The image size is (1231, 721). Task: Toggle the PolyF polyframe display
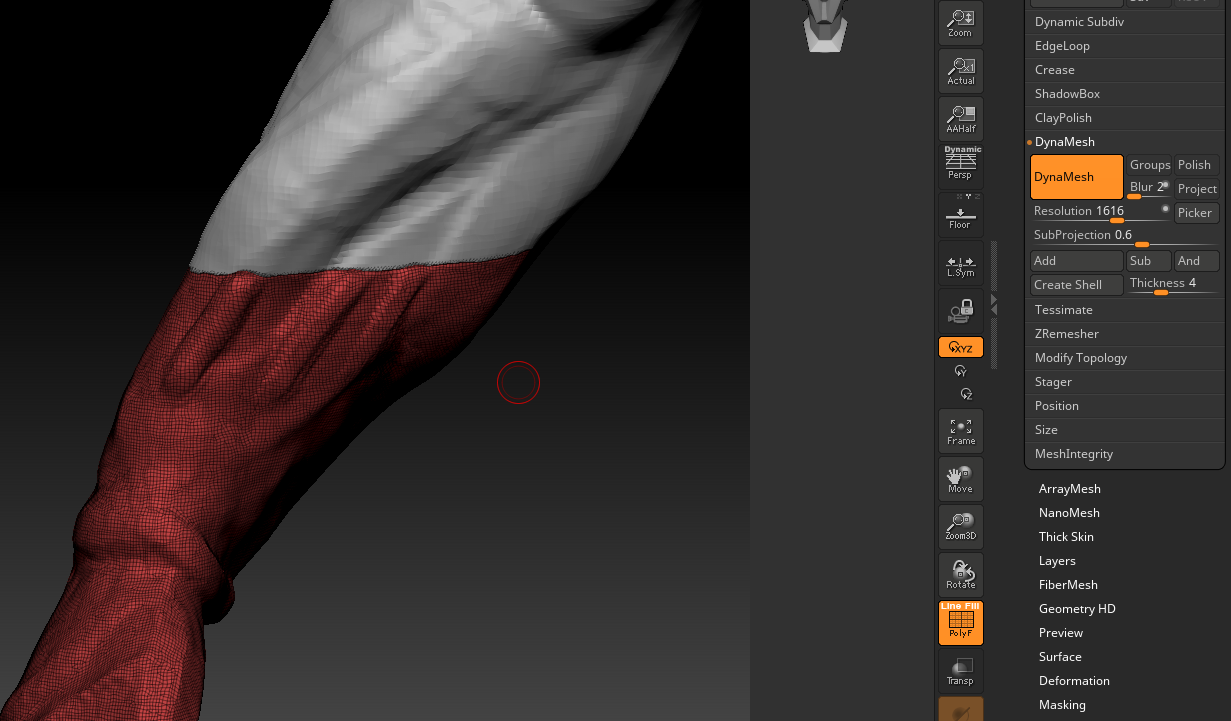961,622
